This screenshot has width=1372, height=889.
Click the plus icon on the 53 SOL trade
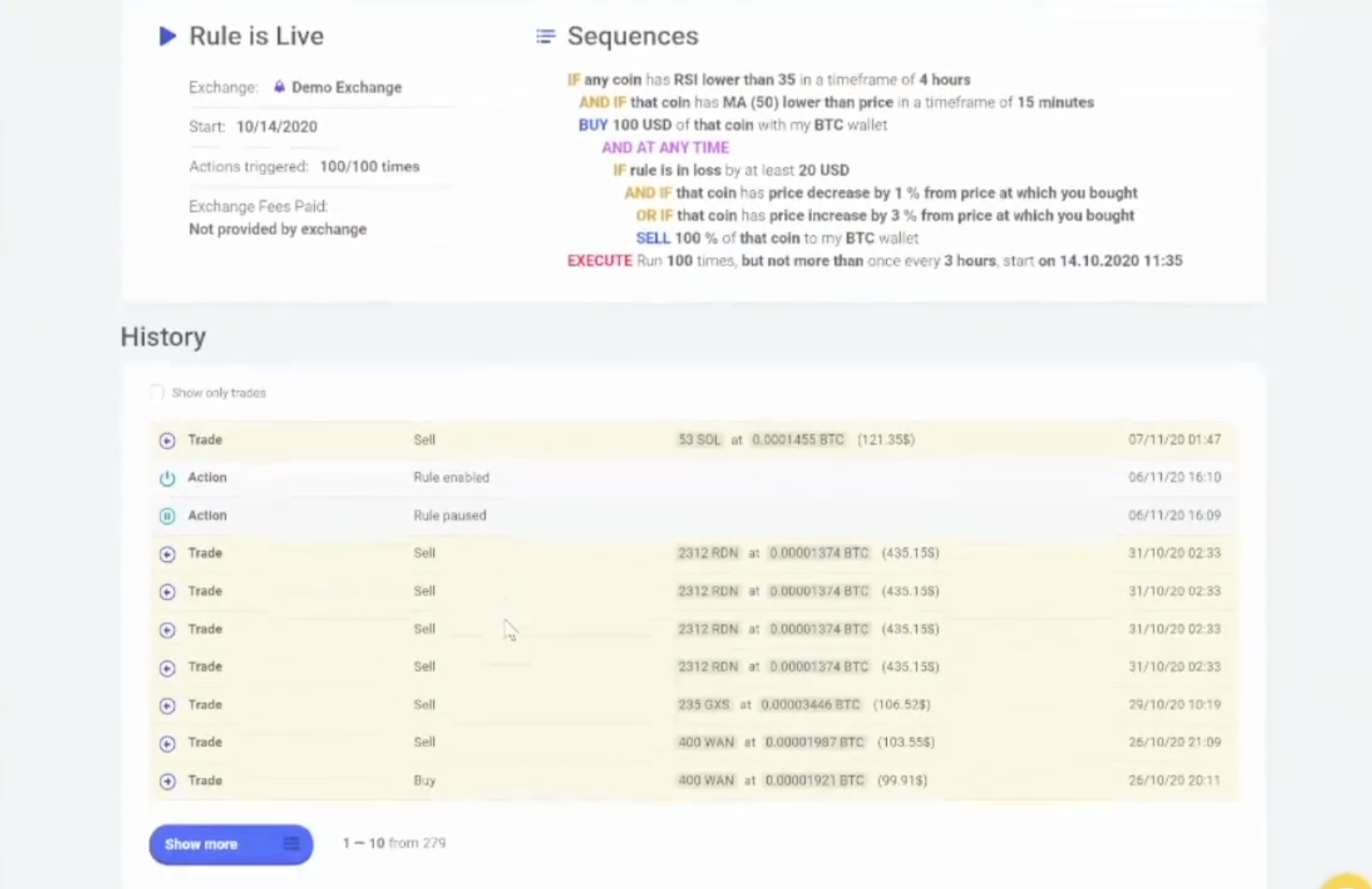(167, 441)
